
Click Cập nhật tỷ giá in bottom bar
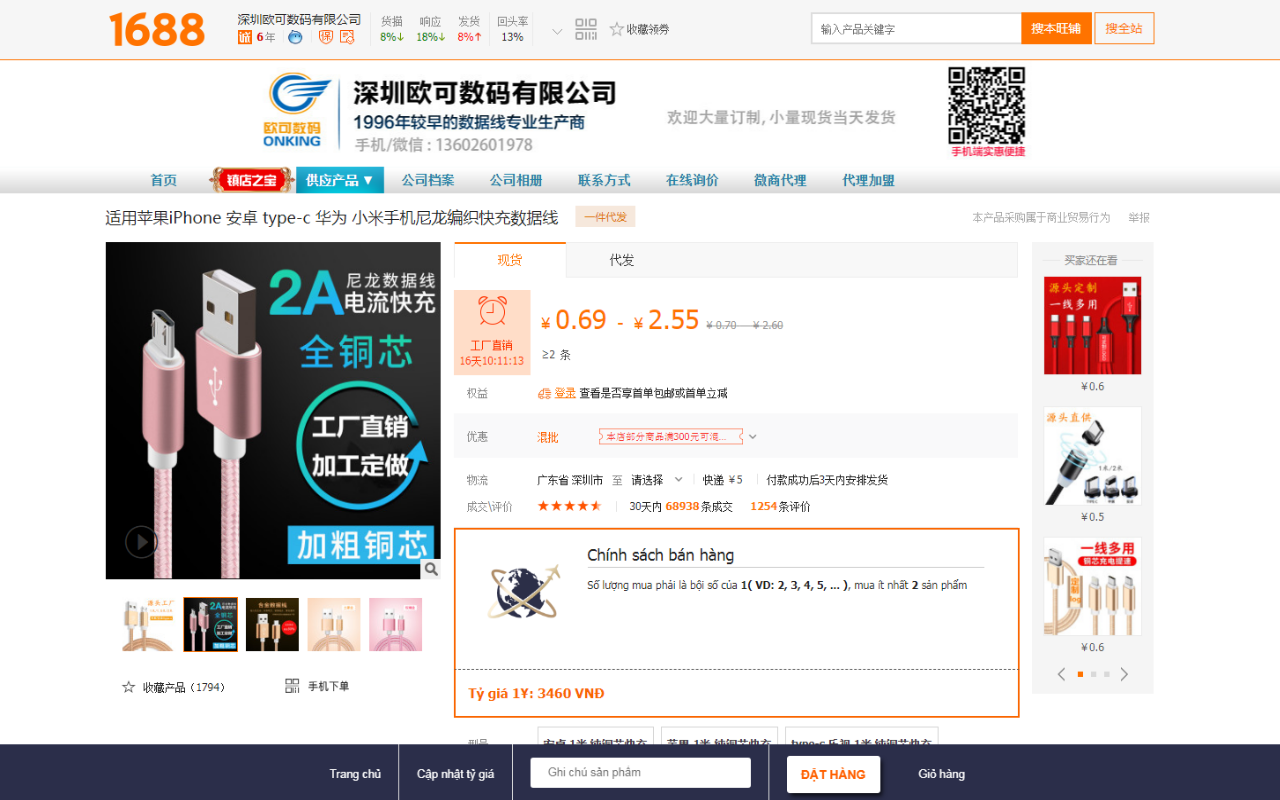click(456, 773)
